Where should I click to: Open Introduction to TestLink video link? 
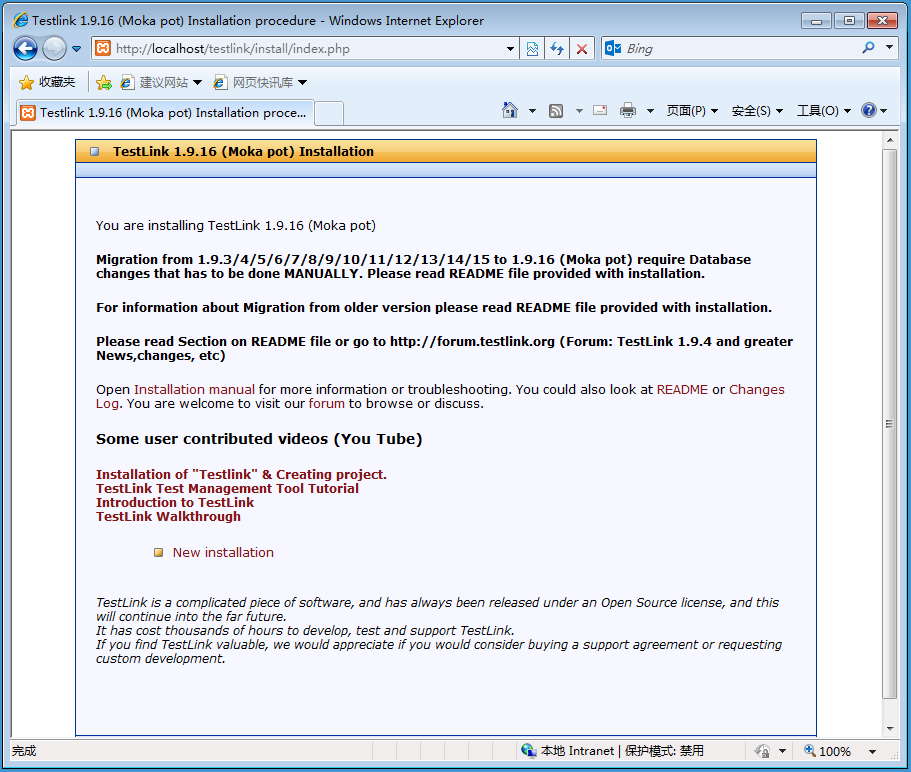tap(175, 502)
